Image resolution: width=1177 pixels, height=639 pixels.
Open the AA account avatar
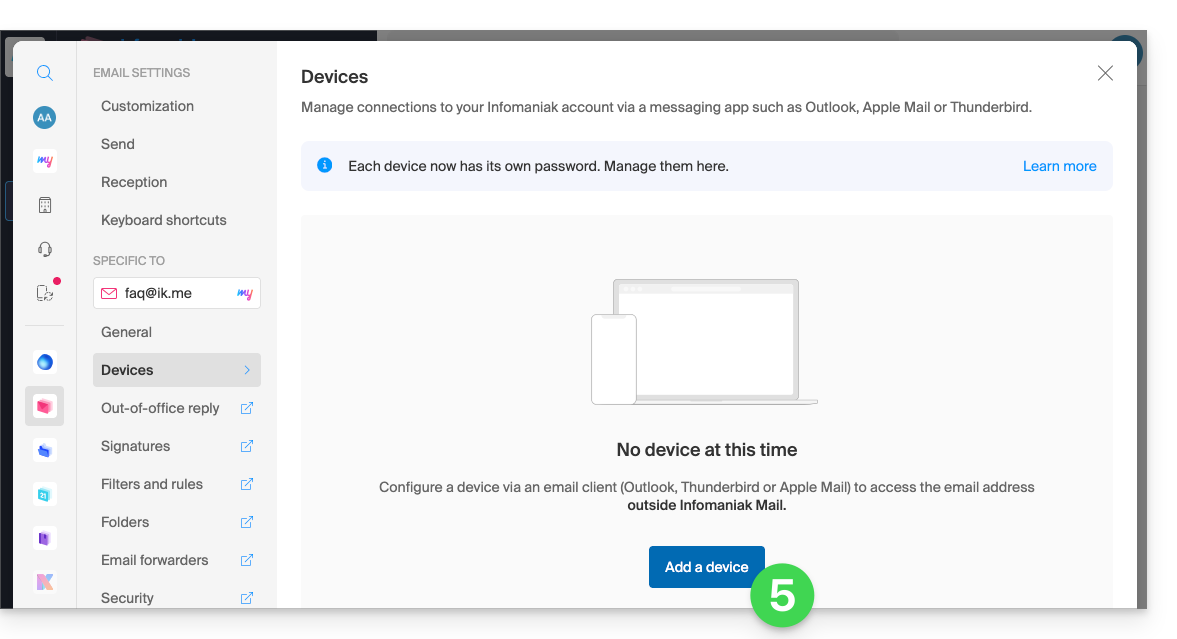(x=44, y=117)
